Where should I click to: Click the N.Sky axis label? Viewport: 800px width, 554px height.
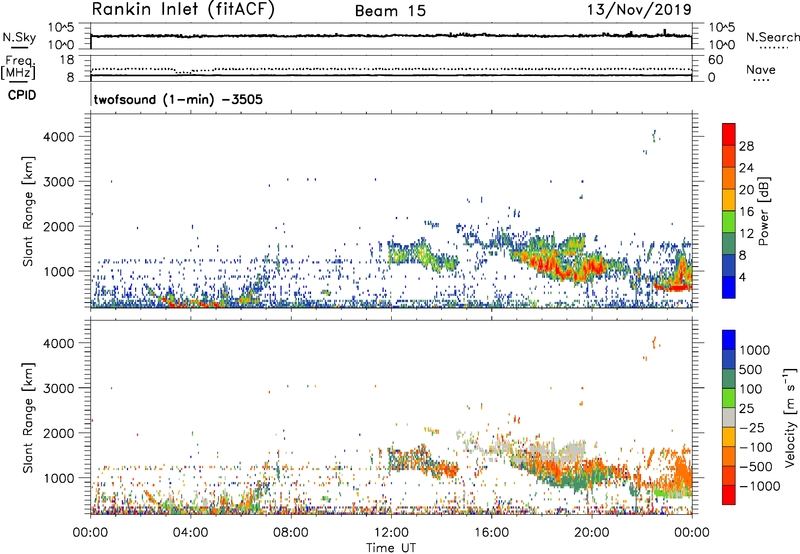19,37
